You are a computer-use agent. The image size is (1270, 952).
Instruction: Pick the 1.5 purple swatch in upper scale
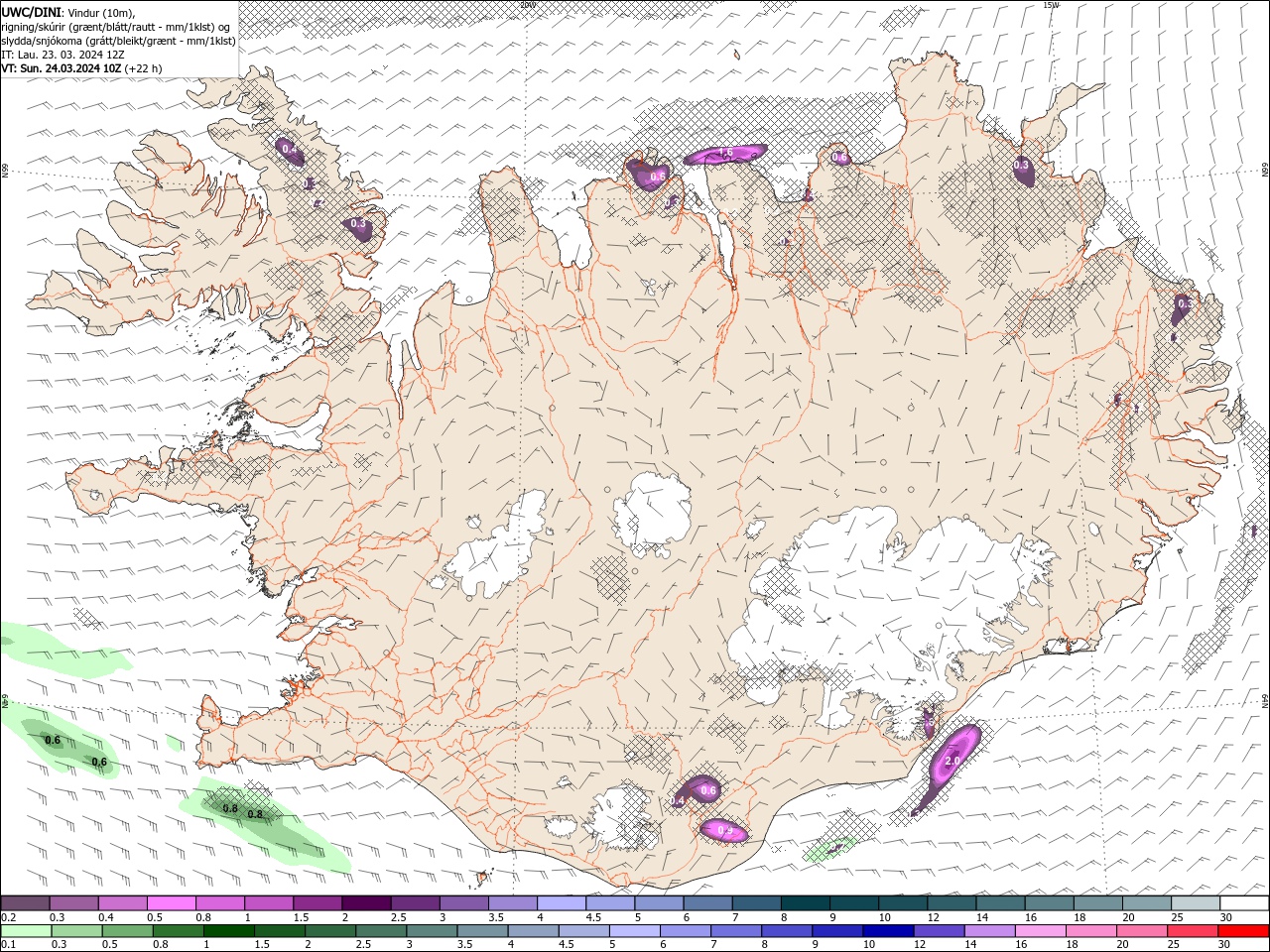[317, 903]
